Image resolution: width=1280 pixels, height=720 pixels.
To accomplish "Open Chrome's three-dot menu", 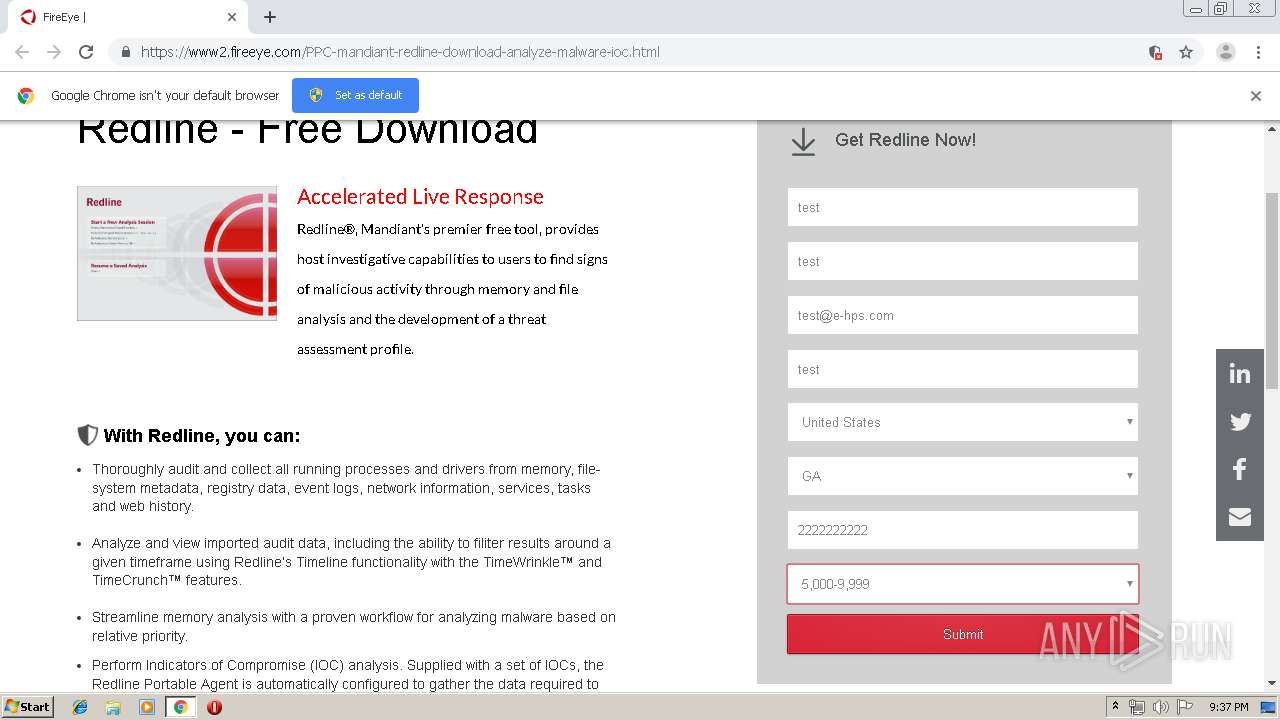I will point(1259,52).
